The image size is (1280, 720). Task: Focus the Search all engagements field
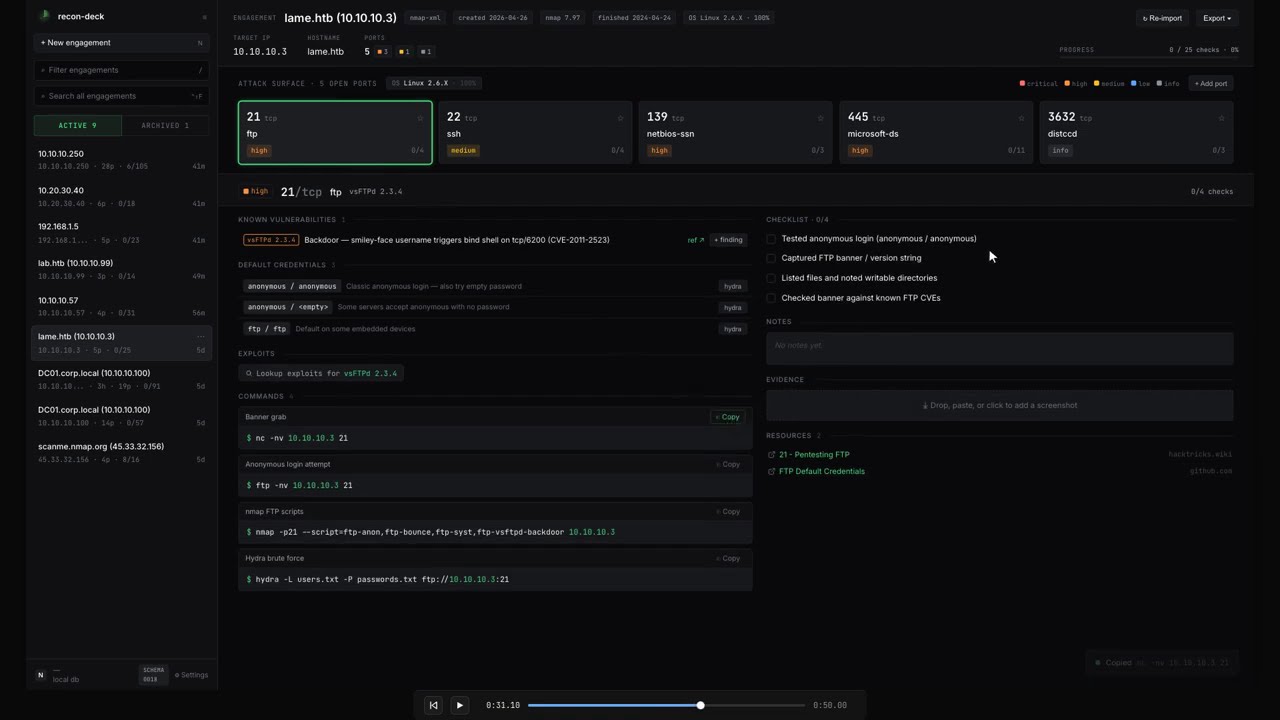pyautogui.click(x=121, y=96)
